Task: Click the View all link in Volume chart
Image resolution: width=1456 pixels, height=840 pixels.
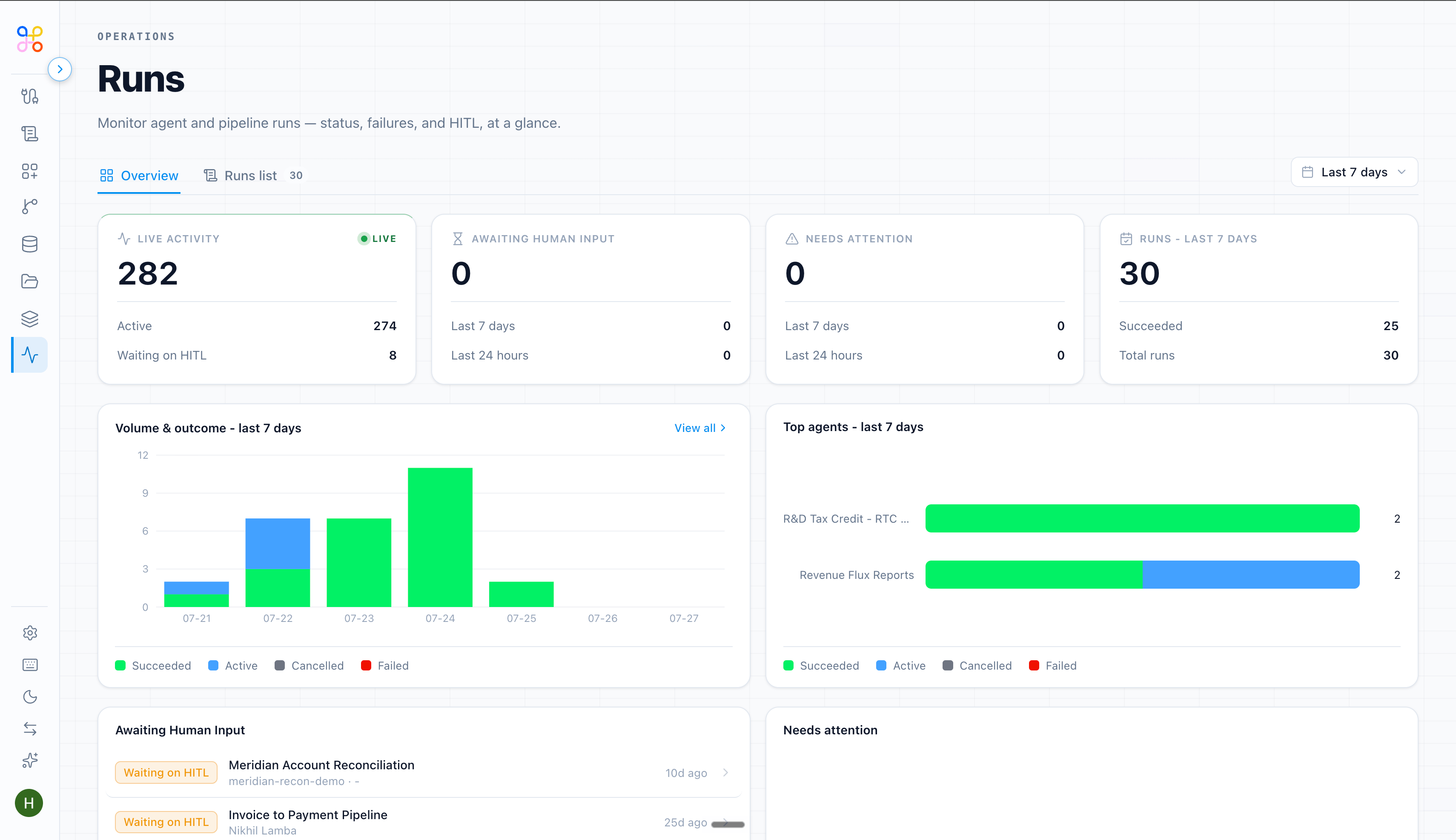Action: click(700, 428)
